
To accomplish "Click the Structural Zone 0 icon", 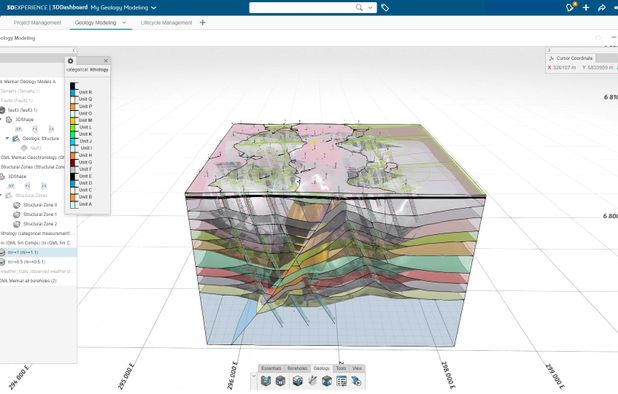I will pyautogui.click(x=17, y=205).
